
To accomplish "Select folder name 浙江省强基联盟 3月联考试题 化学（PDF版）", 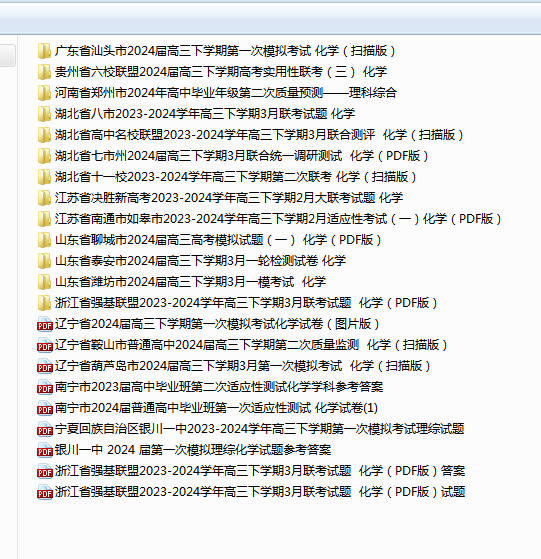I will [x=246, y=303].
